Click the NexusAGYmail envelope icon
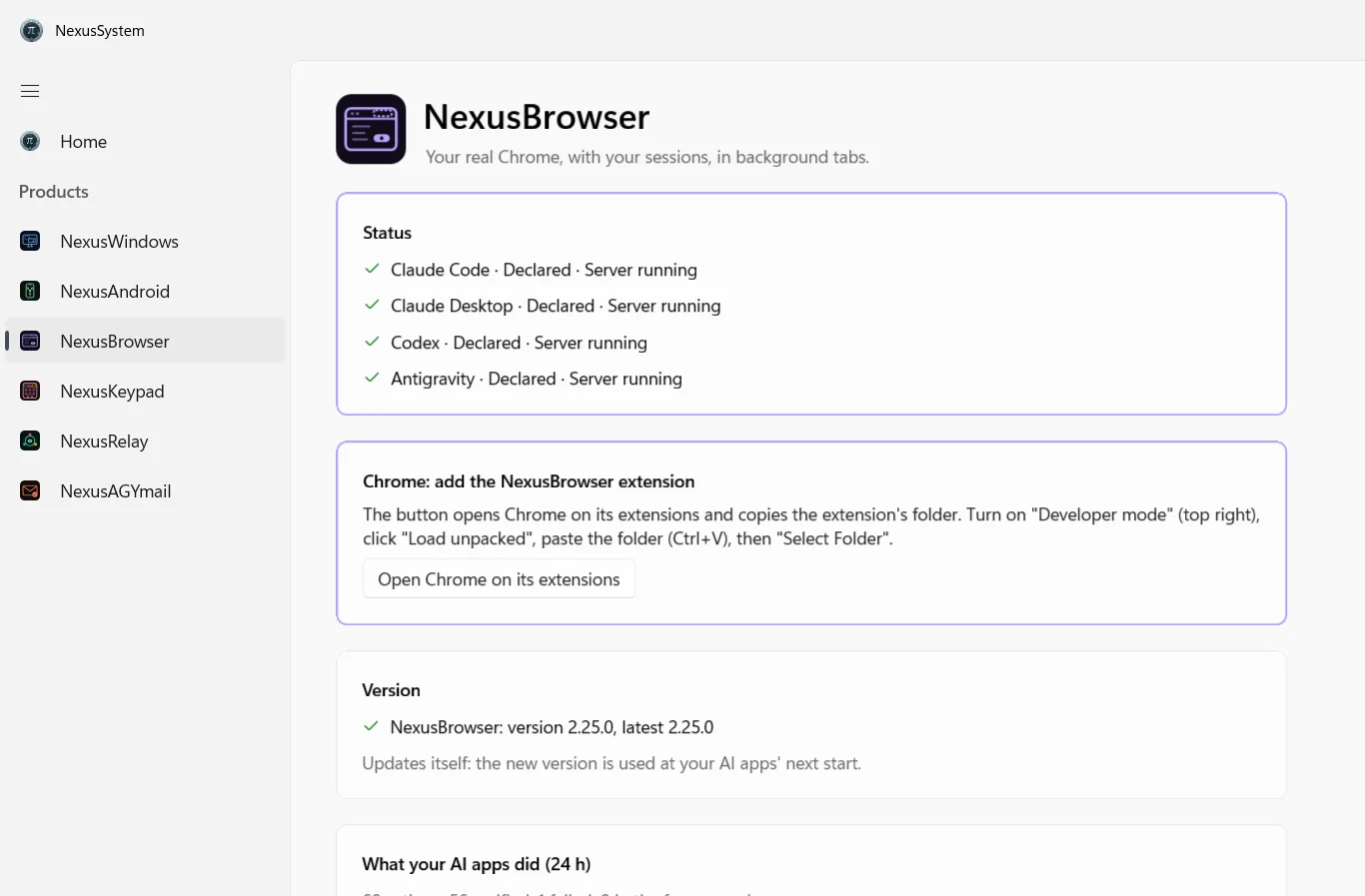This screenshot has height=896, width=1365. click(30, 490)
